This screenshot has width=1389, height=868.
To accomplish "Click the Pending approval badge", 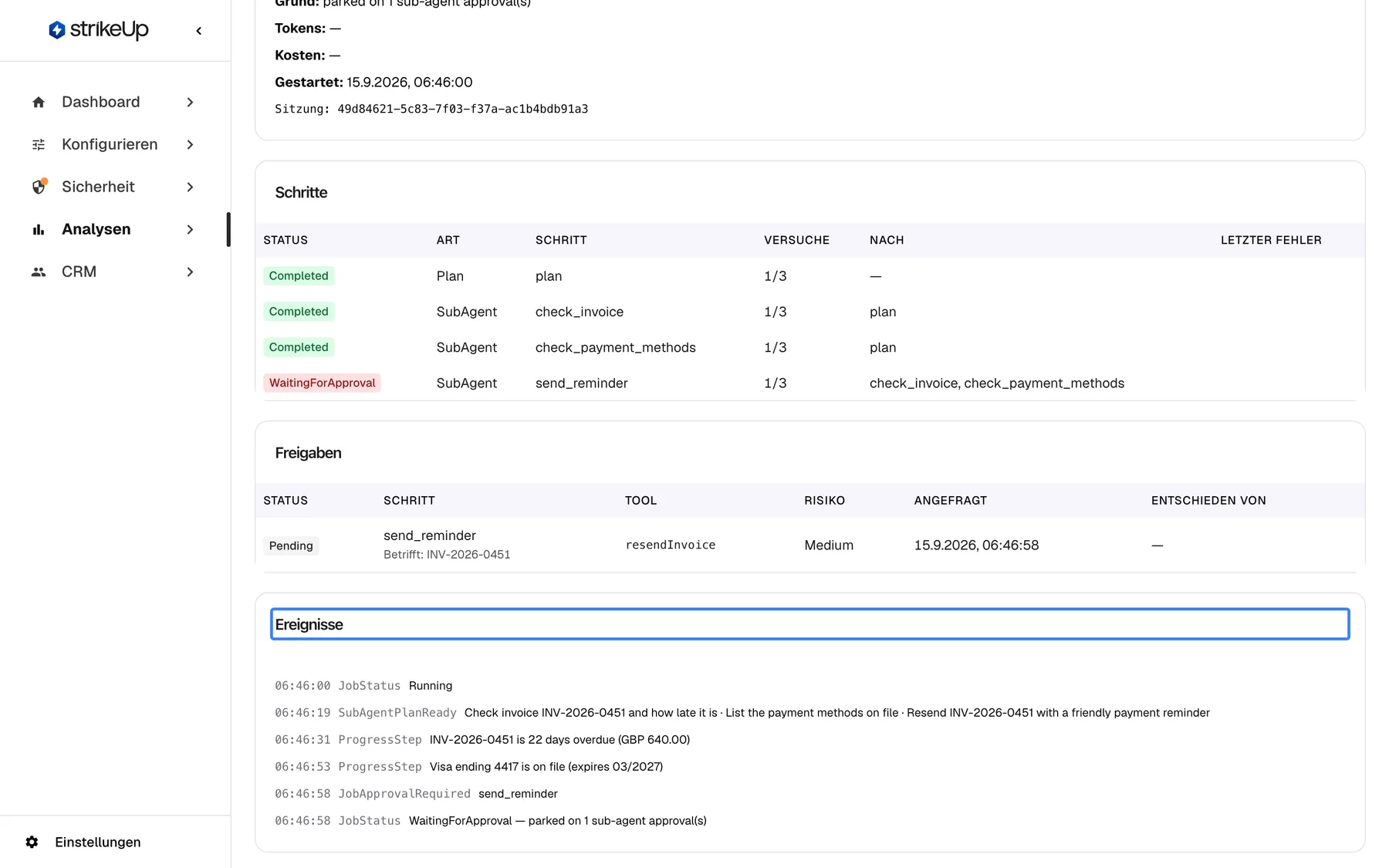I will [x=291, y=545].
